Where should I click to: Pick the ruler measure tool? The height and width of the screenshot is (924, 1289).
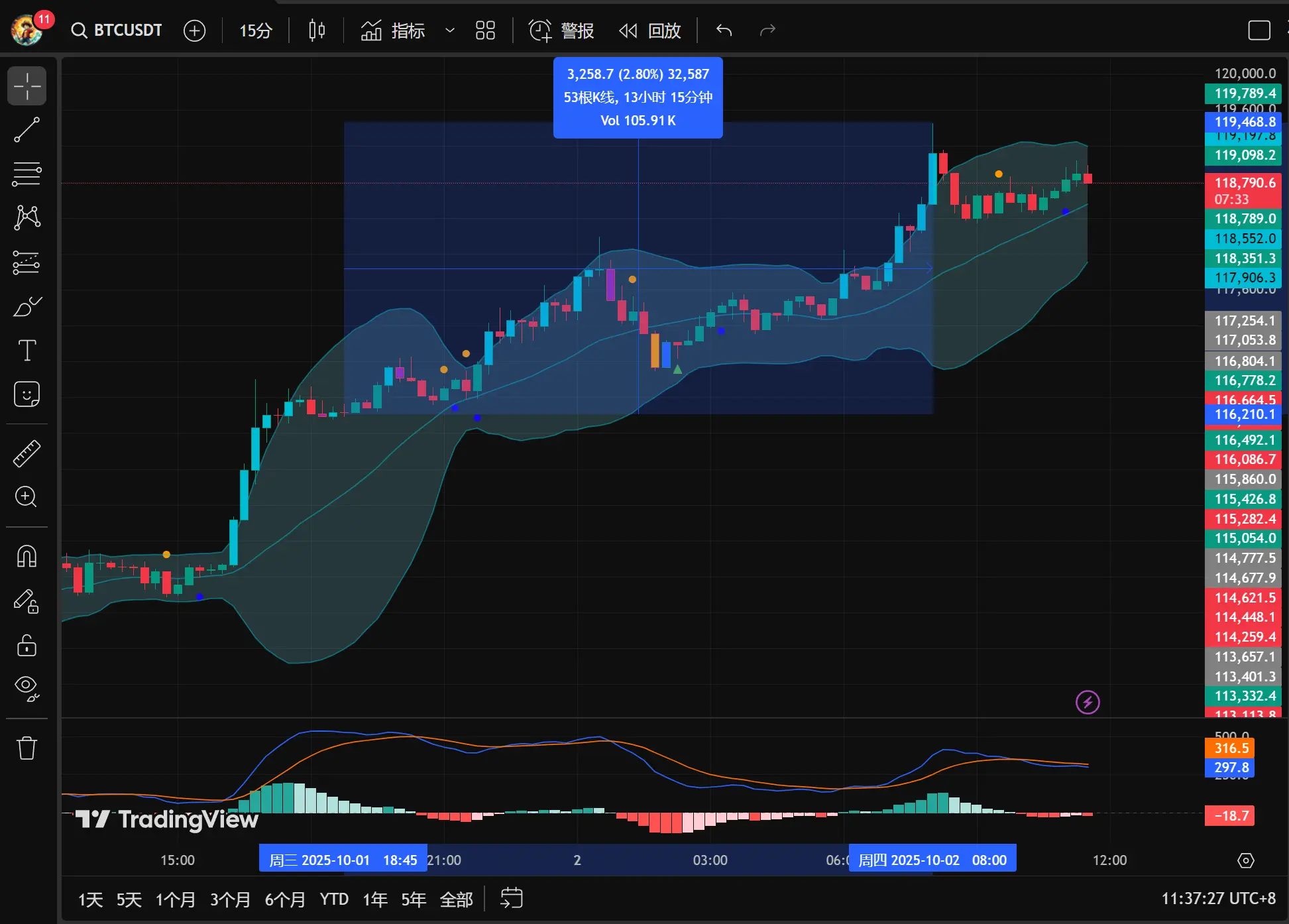[27, 453]
